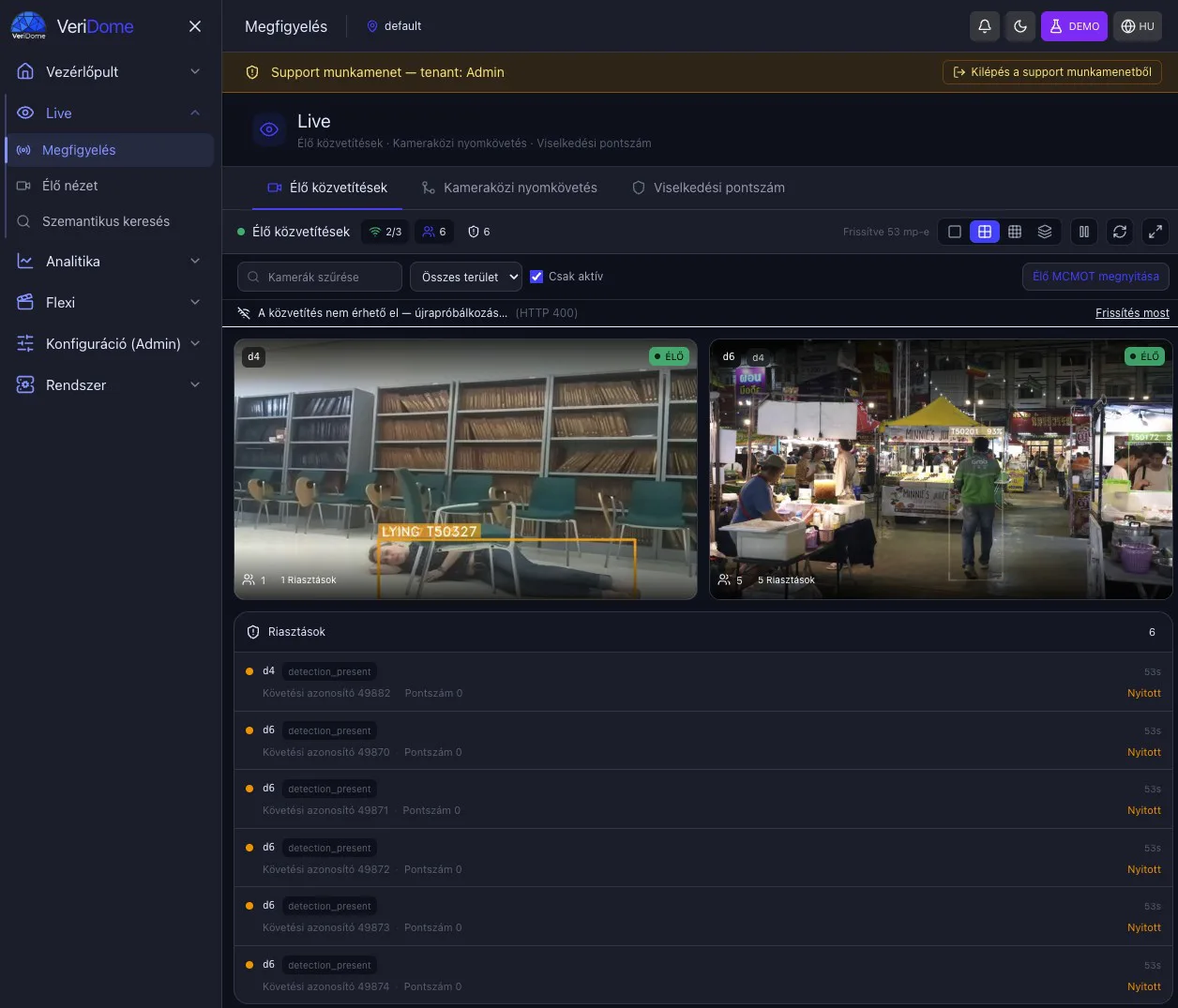Screen dimensions: 1178x1008
Task: Expand the Analitika menu section
Action: pos(110,262)
